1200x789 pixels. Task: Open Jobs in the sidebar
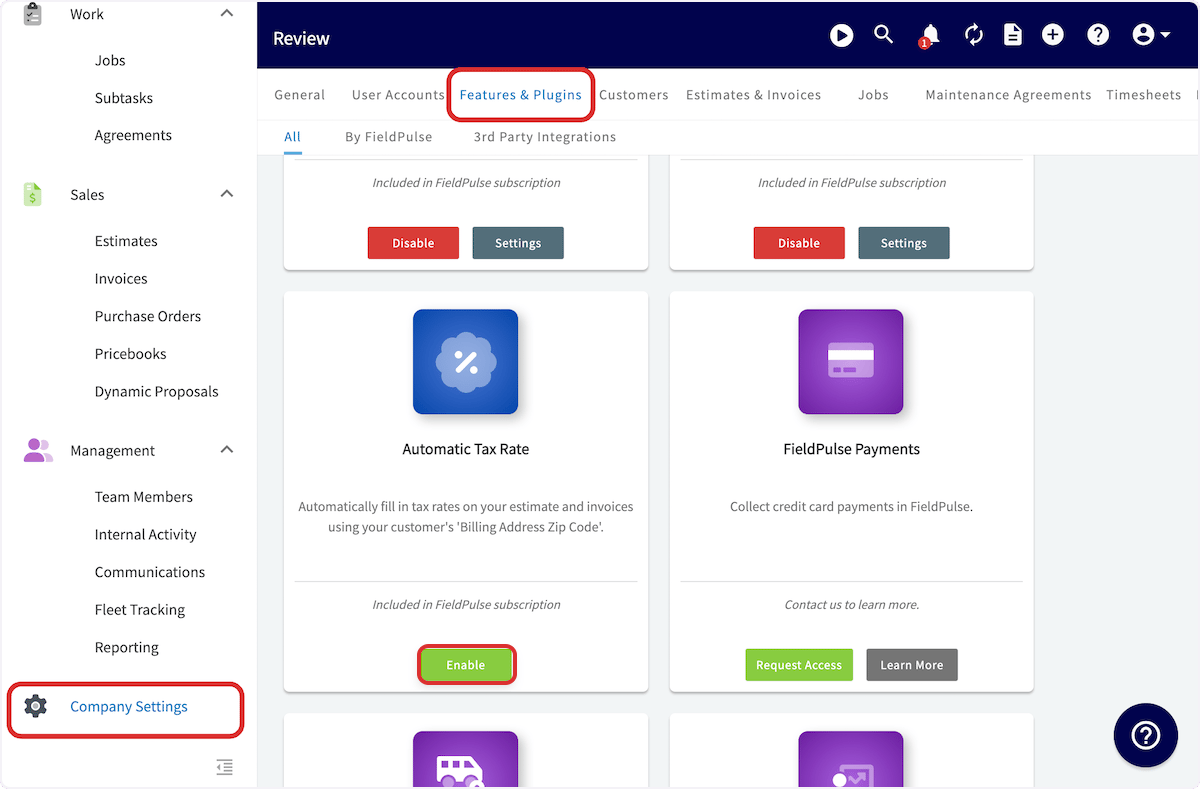110,60
